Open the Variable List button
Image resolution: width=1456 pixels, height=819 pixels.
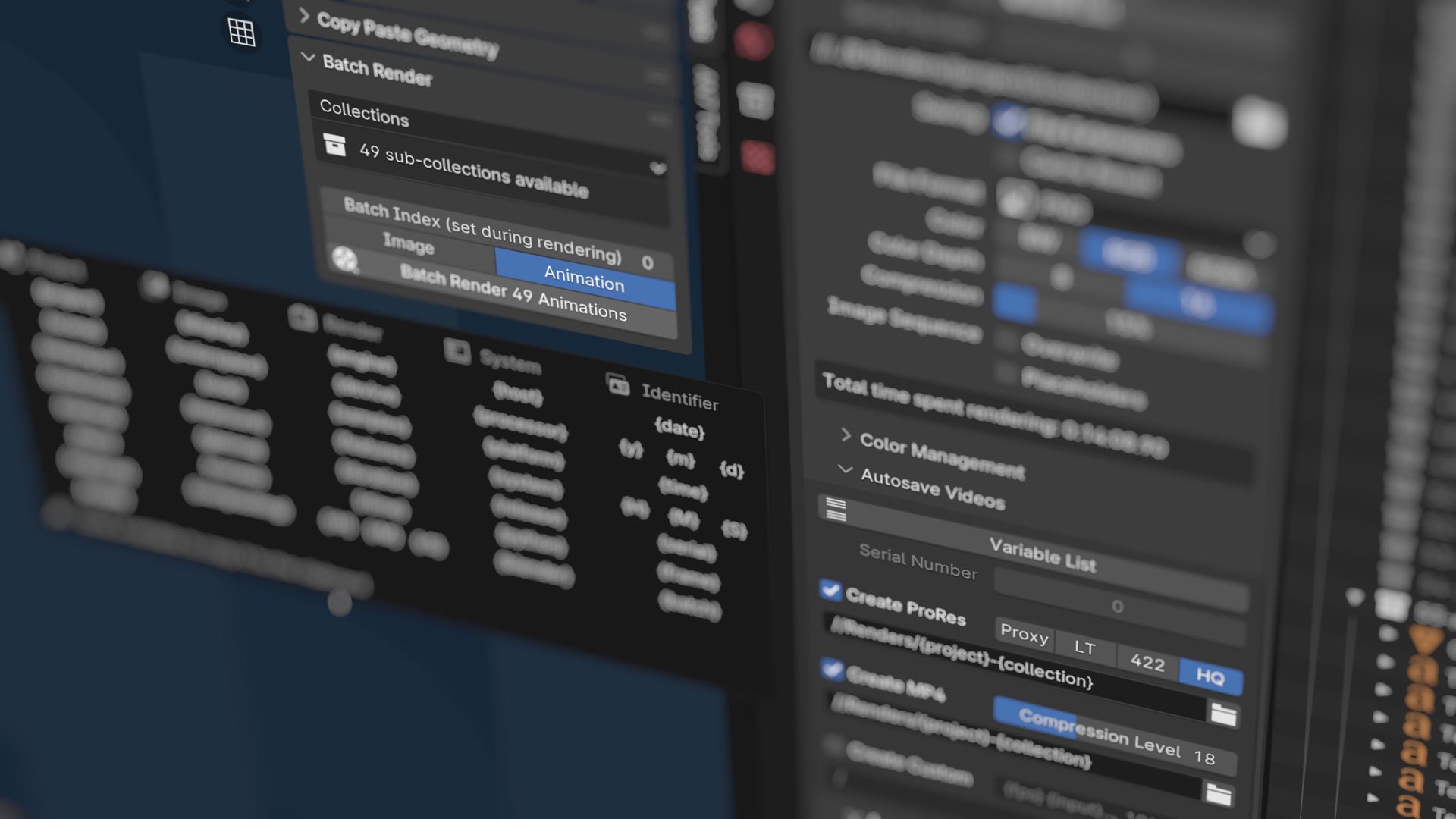tap(1042, 555)
